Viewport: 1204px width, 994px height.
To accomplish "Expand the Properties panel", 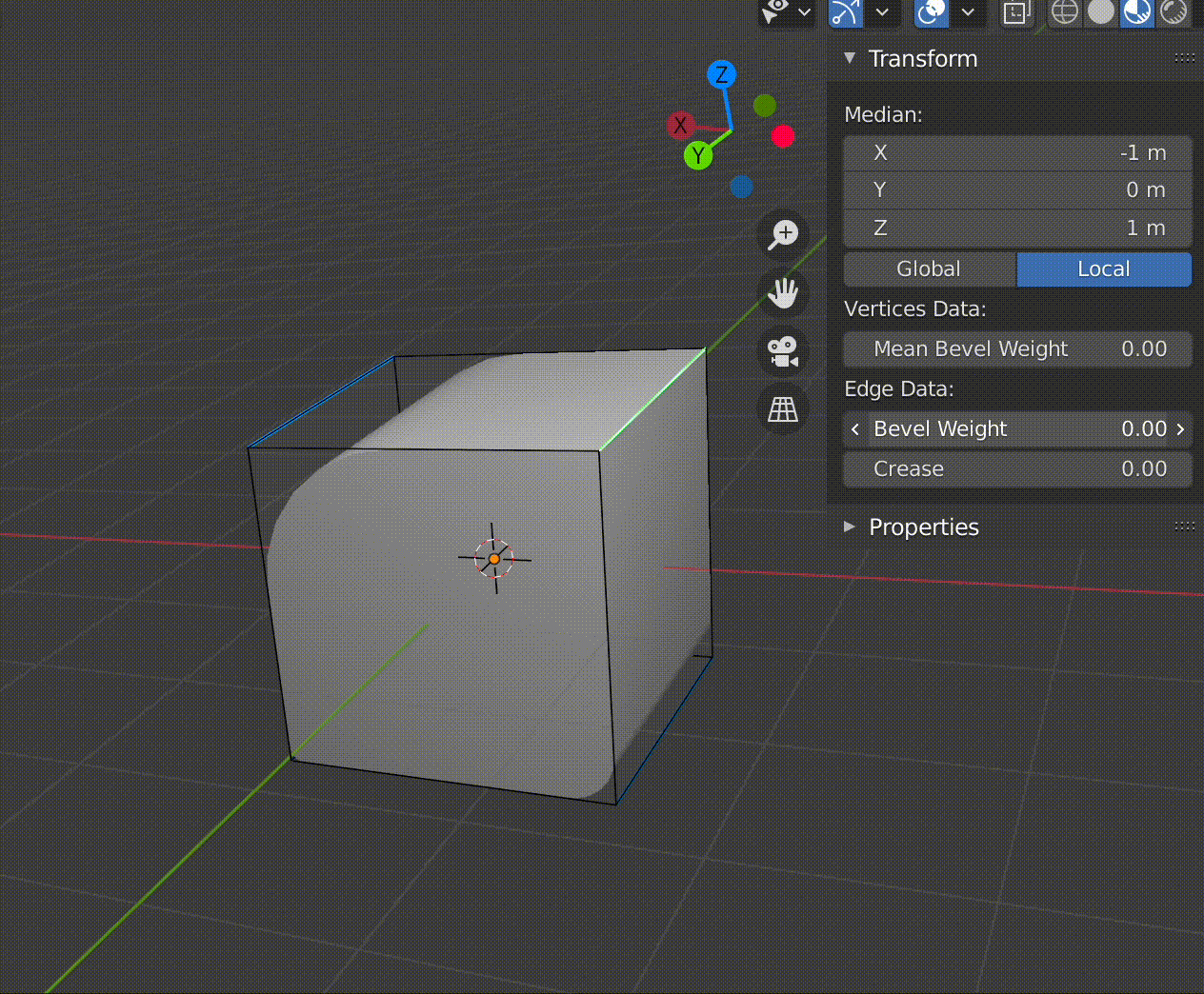I will pyautogui.click(x=923, y=527).
